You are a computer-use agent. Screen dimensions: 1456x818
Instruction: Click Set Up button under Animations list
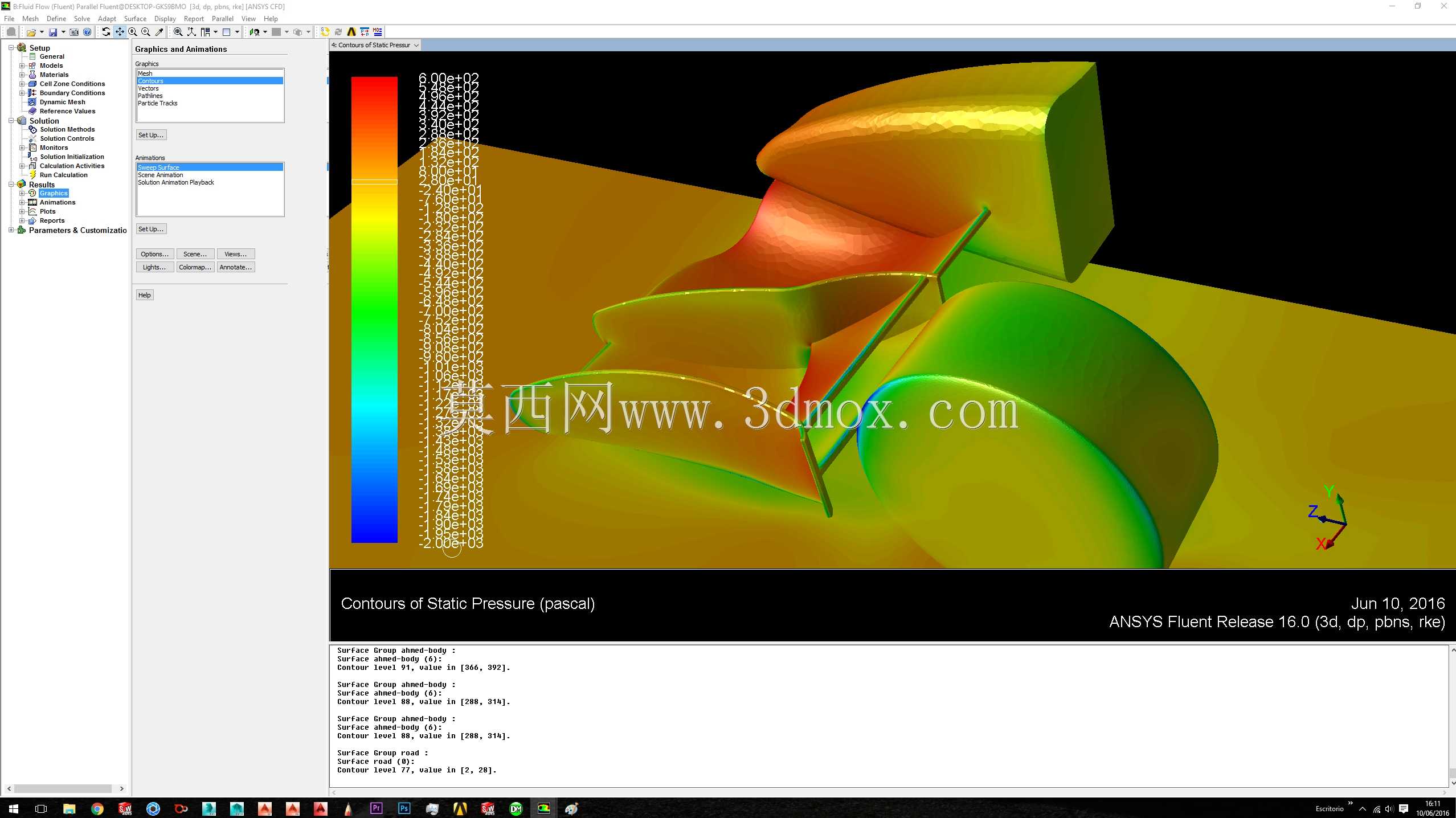coord(151,229)
